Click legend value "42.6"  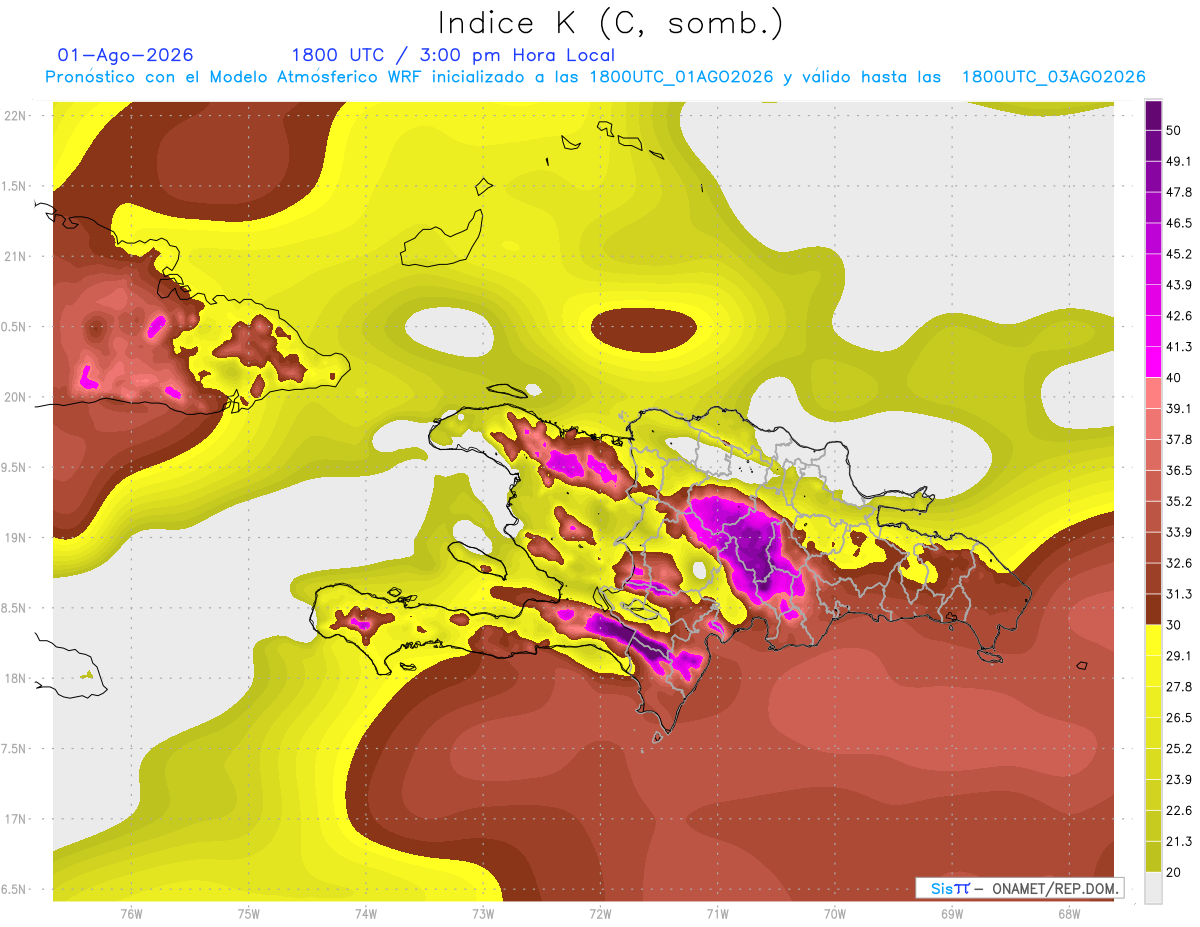[x=1179, y=316]
